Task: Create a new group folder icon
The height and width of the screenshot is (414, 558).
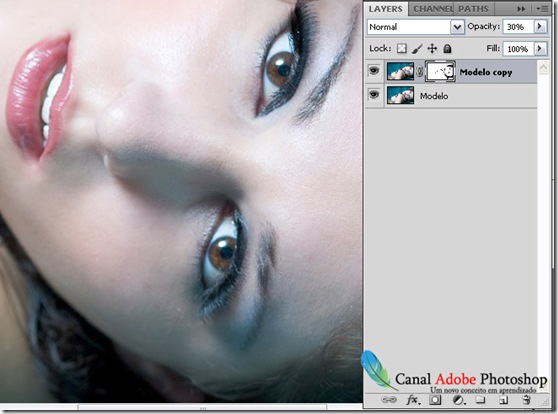Action: coord(480,400)
